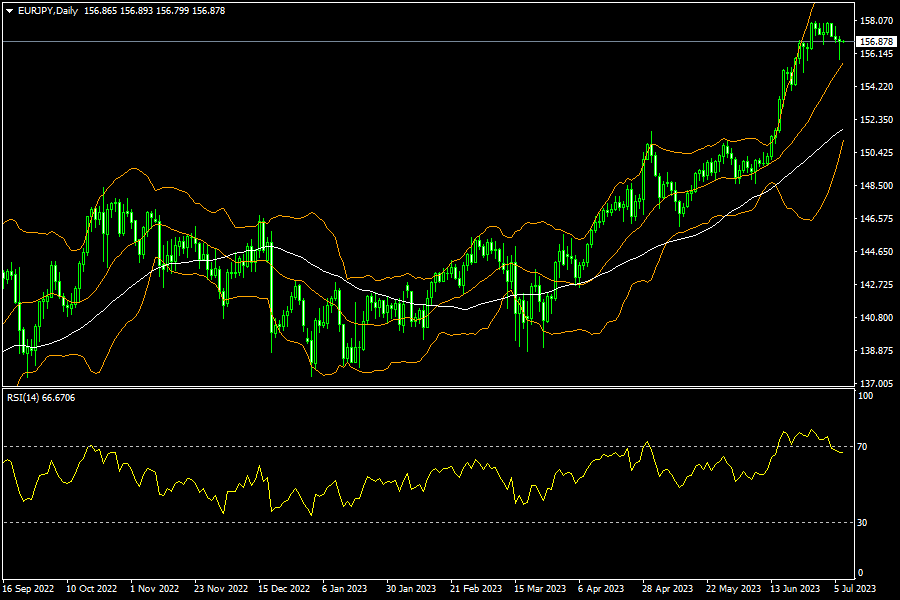Screen dimensions: 900x600
Task: Click the 146.575 price axis label
Action: click(x=876, y=219)
